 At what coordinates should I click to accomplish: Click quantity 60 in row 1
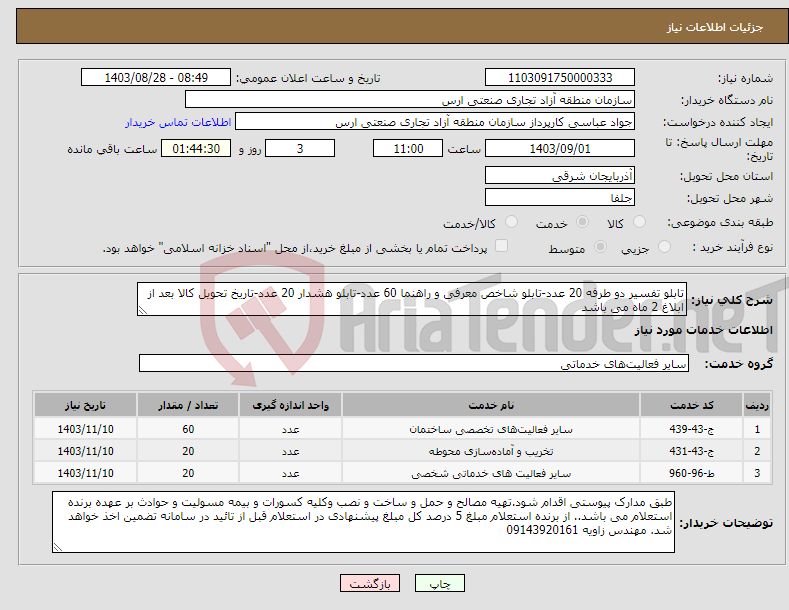[x=188, y=429]
